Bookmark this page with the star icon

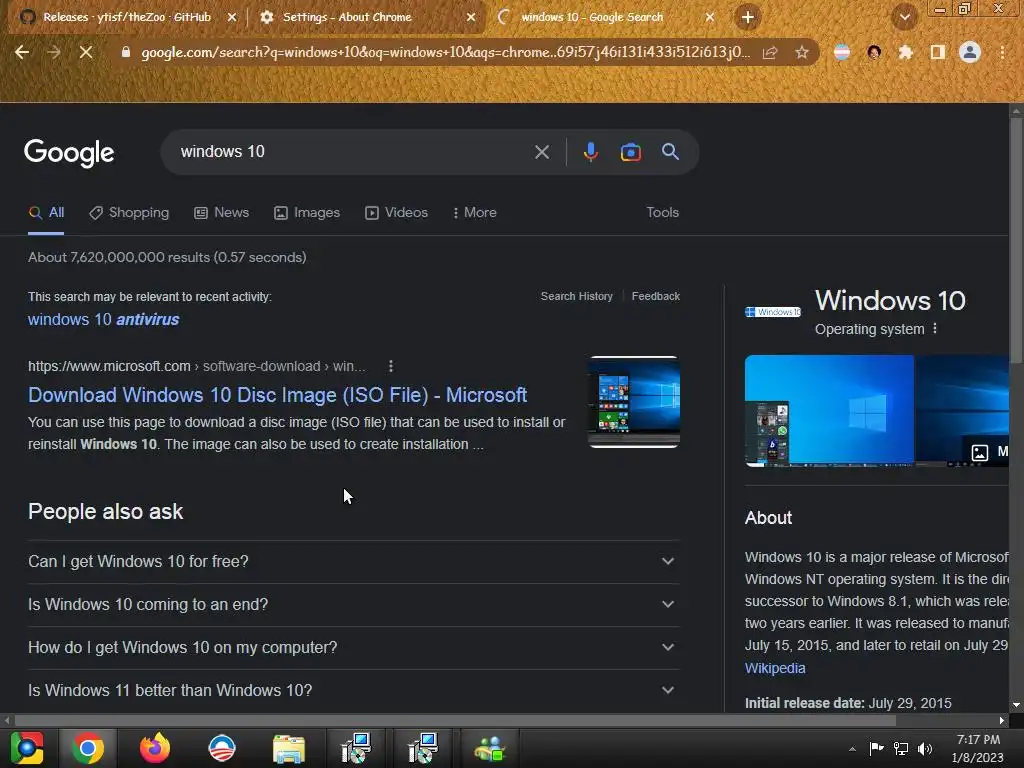802,53
